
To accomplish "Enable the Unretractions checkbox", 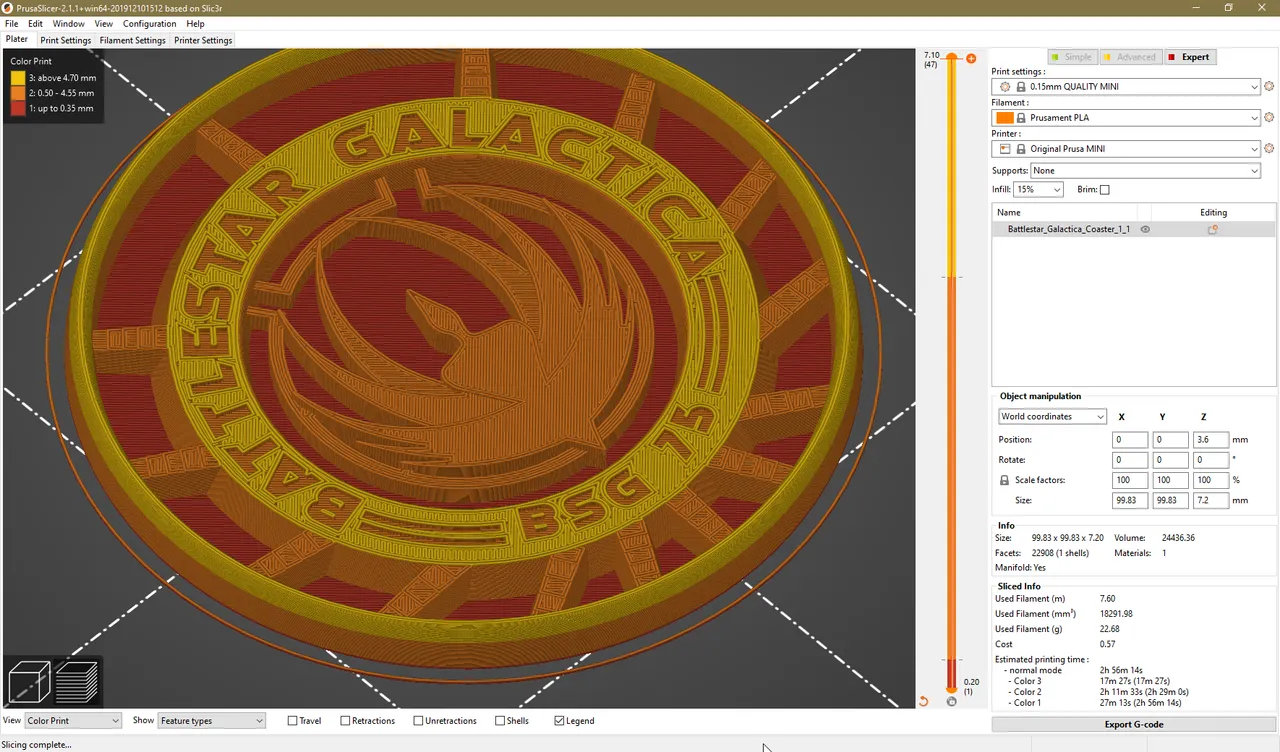I will (418, 721).
